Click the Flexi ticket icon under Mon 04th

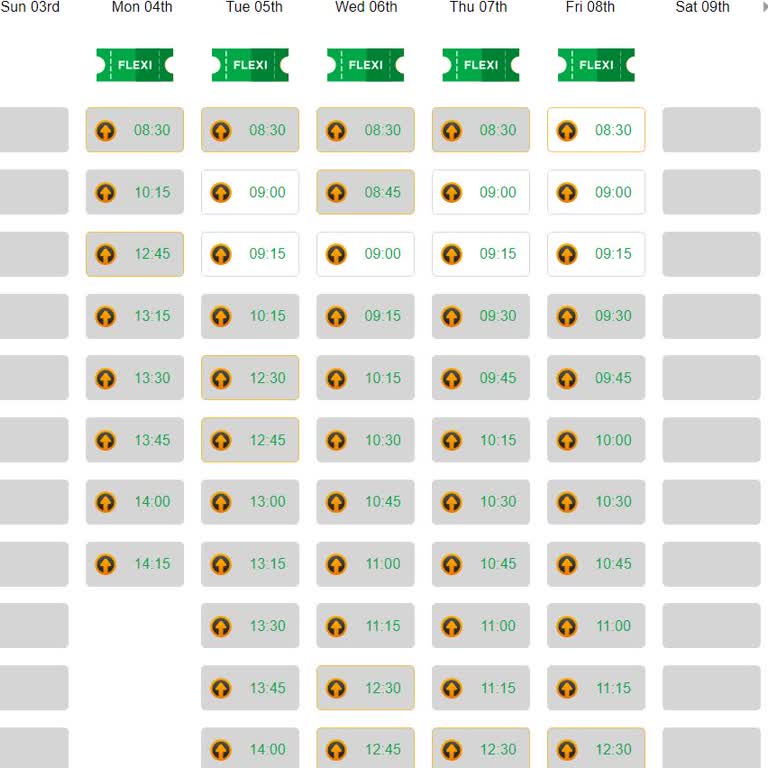point(135,65)
